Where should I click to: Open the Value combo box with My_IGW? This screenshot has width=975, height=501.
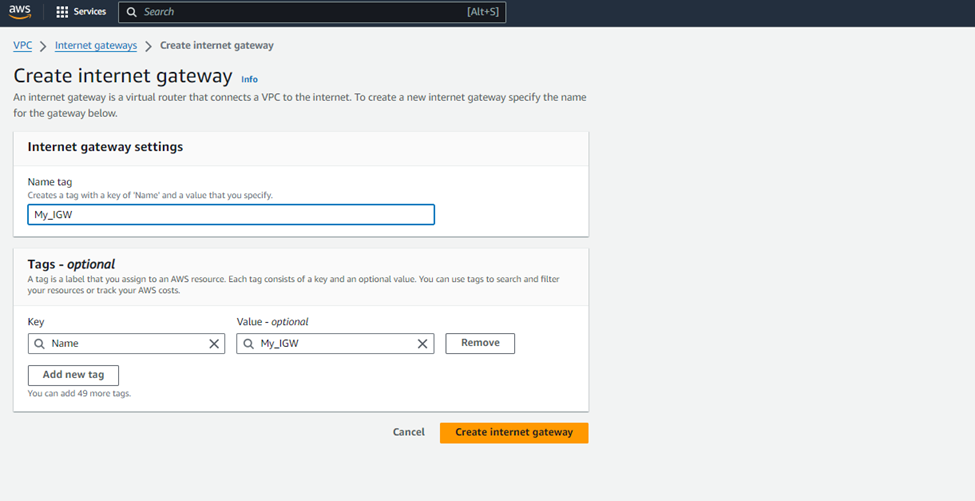(335, 344)
